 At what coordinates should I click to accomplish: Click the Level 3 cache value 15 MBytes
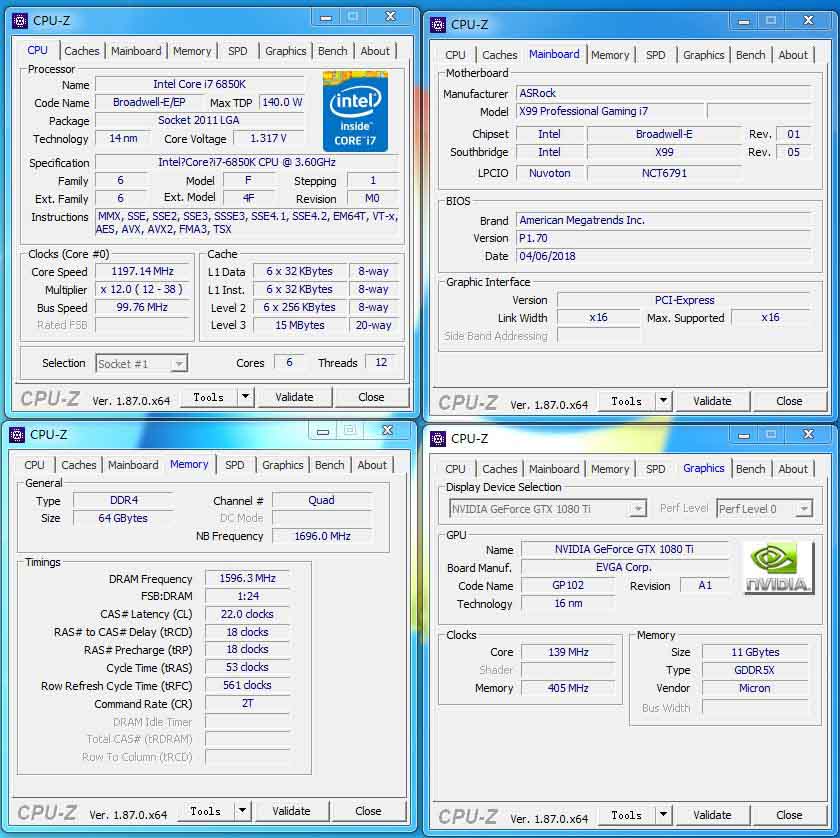[299, 325]
